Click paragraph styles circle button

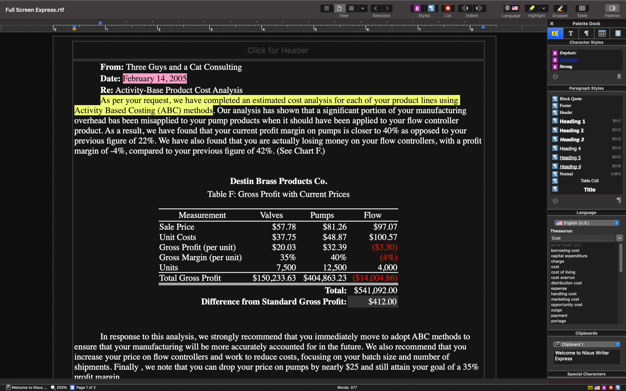point(555,201)
